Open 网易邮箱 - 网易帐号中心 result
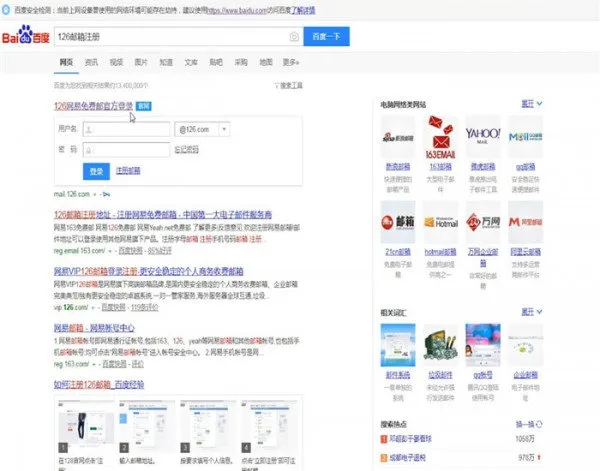This screenshot has height=471, width=600. [94, 328]
